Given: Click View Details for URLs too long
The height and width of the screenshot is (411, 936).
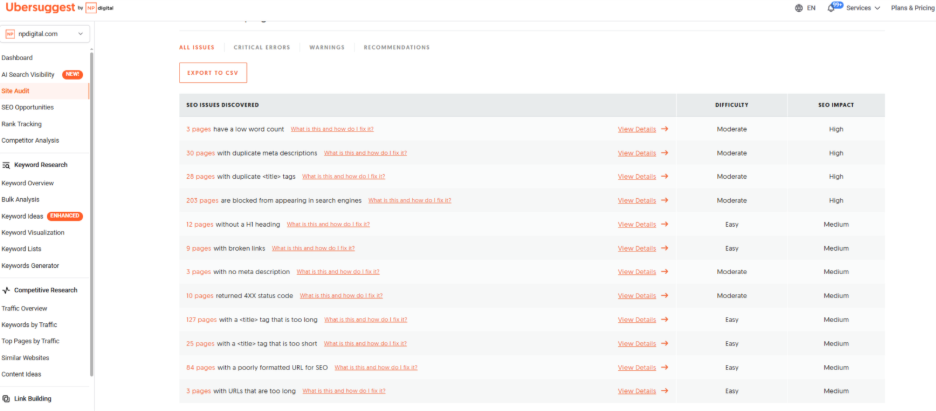Looking at the screenshot, I should 637,391.
